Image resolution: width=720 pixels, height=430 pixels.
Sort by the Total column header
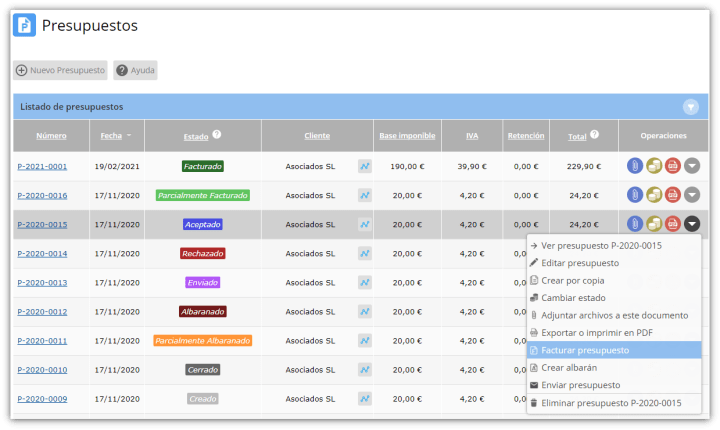[x=577, y=136]
